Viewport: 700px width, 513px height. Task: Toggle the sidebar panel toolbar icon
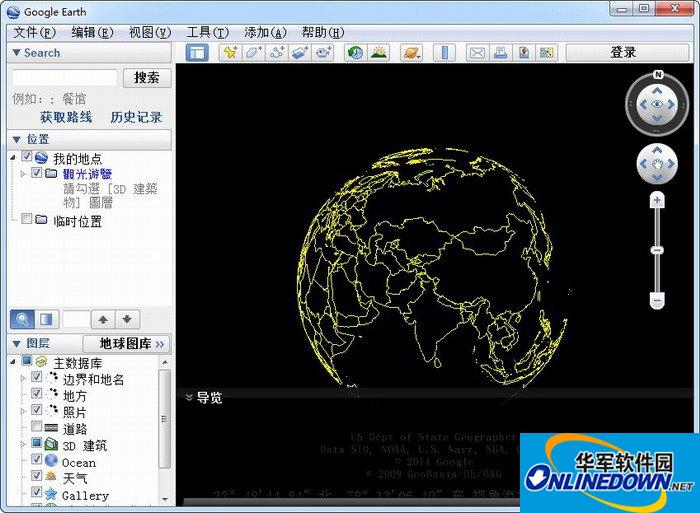[197, 53]
